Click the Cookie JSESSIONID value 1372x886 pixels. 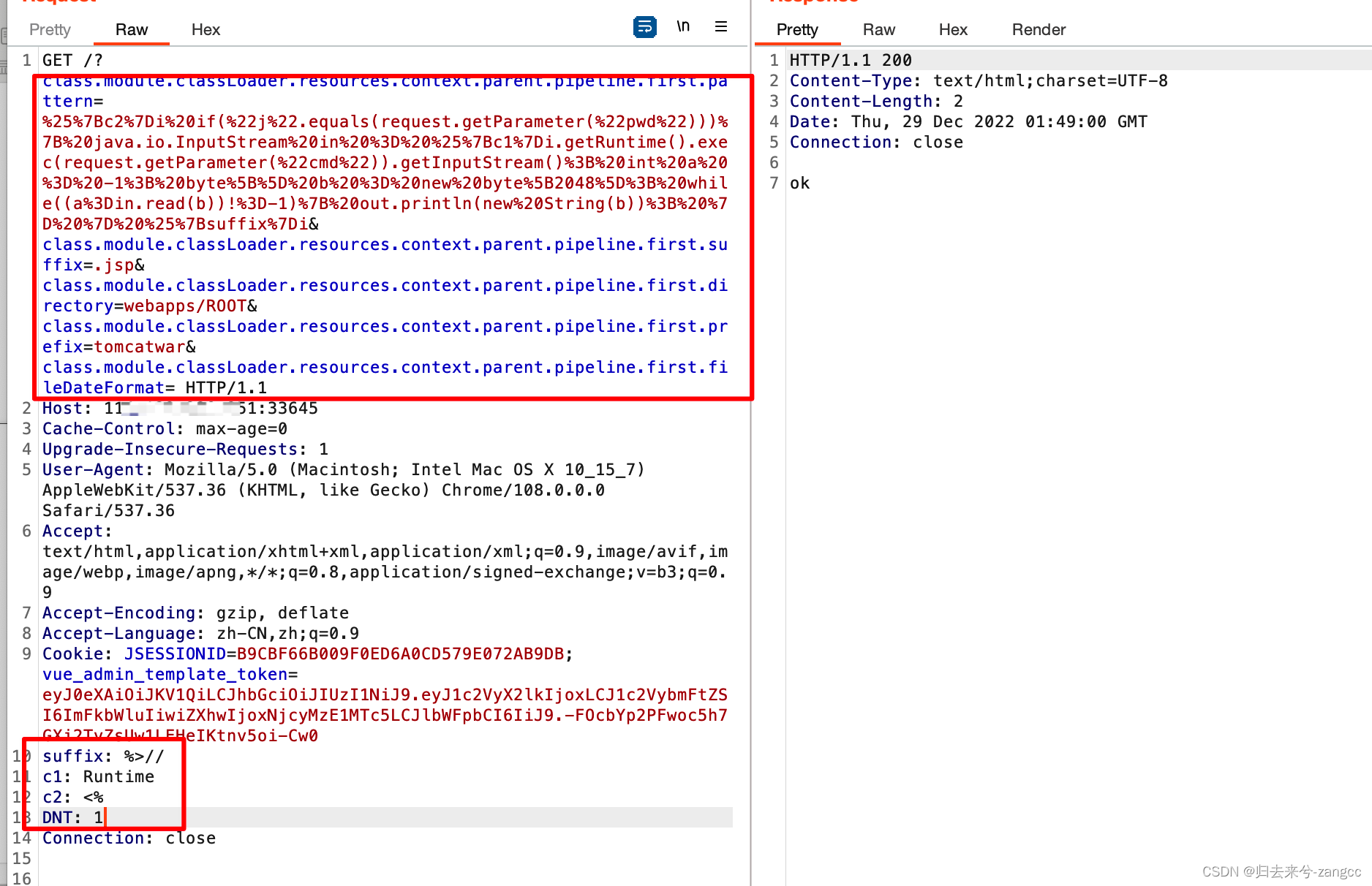pyautogui.click(x=400, y=654)
